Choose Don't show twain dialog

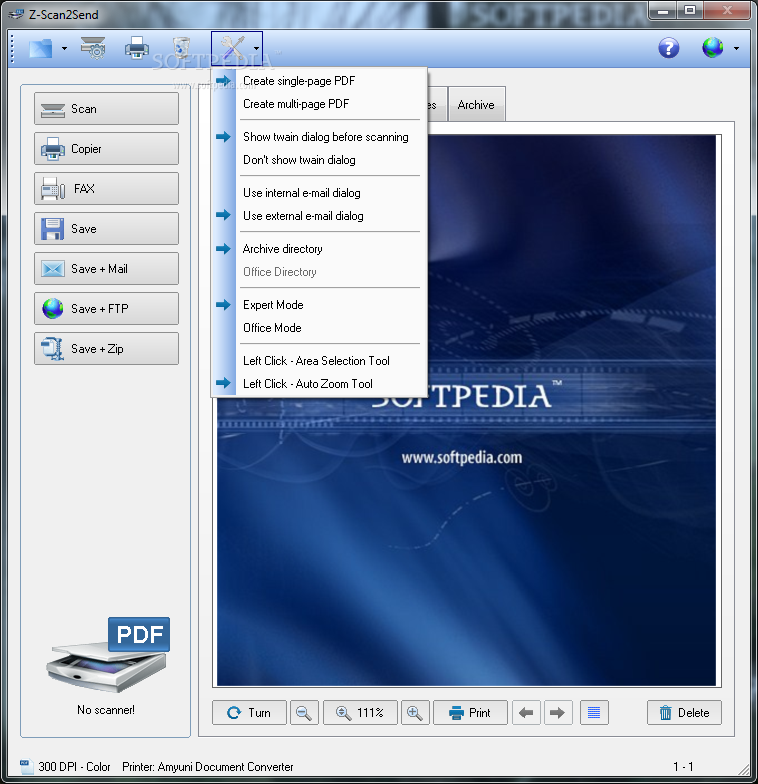point(320,160)
